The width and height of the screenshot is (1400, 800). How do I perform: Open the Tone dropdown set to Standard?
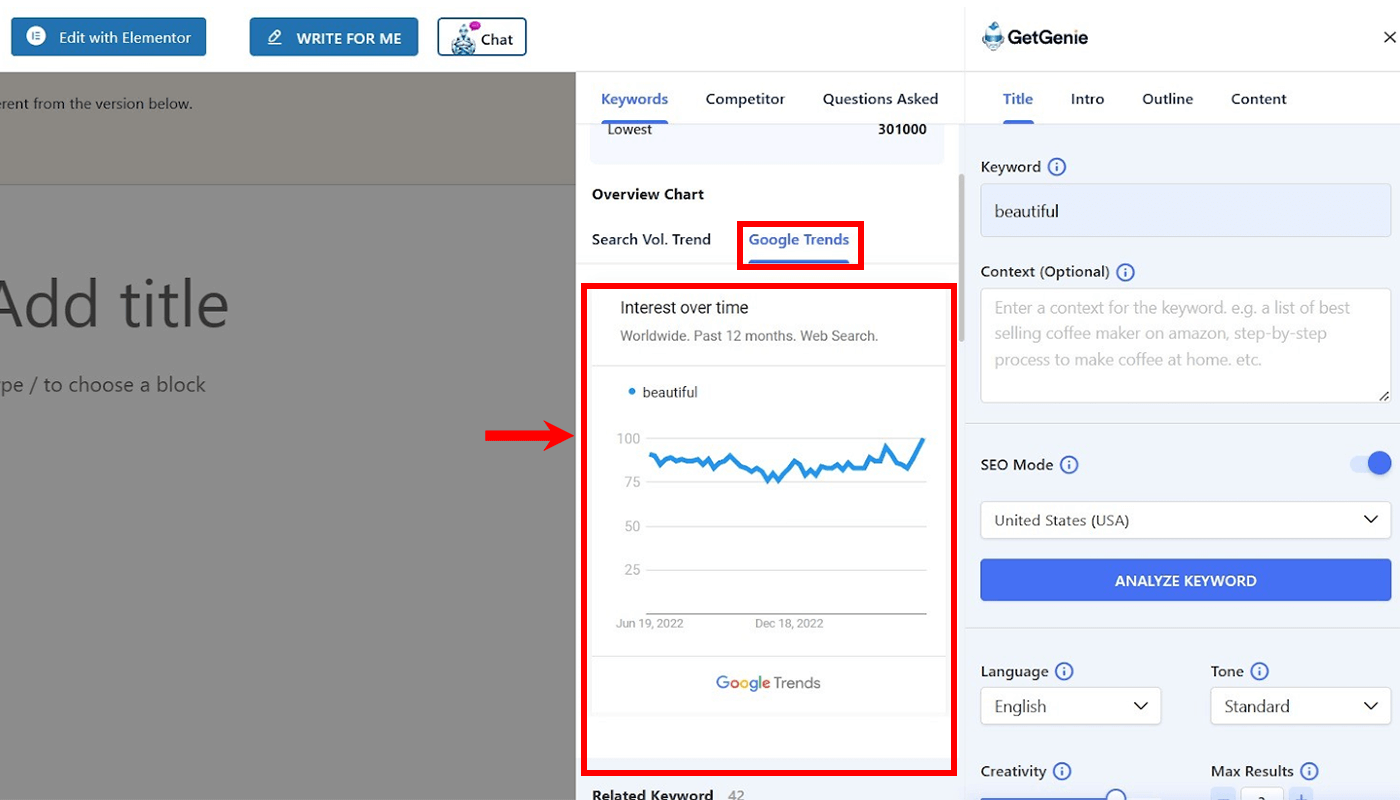1301,706
